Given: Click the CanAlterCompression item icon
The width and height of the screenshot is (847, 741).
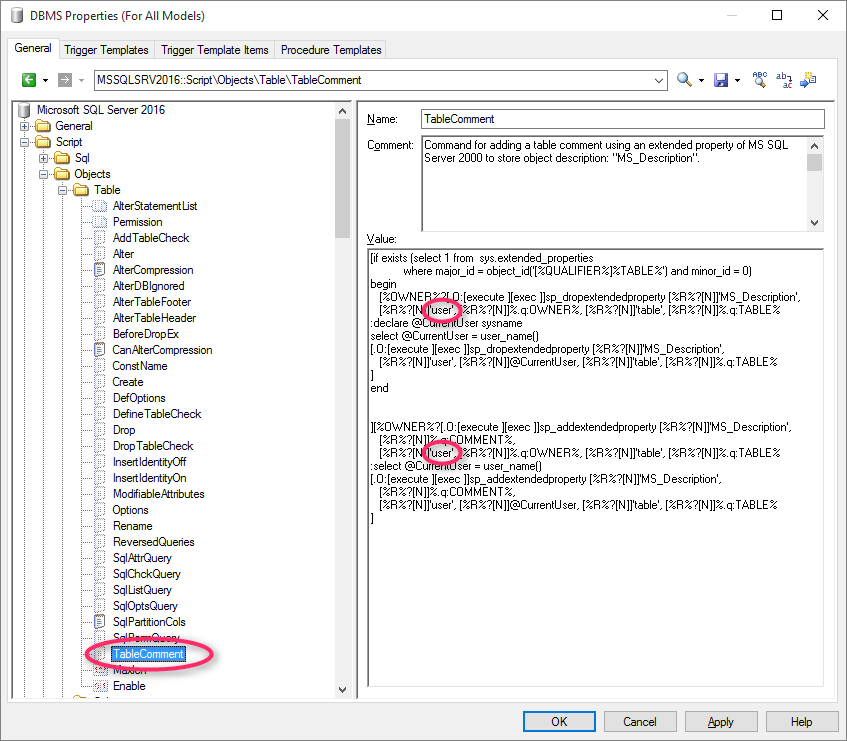Looking at the screenshot, I should (99, 349).
